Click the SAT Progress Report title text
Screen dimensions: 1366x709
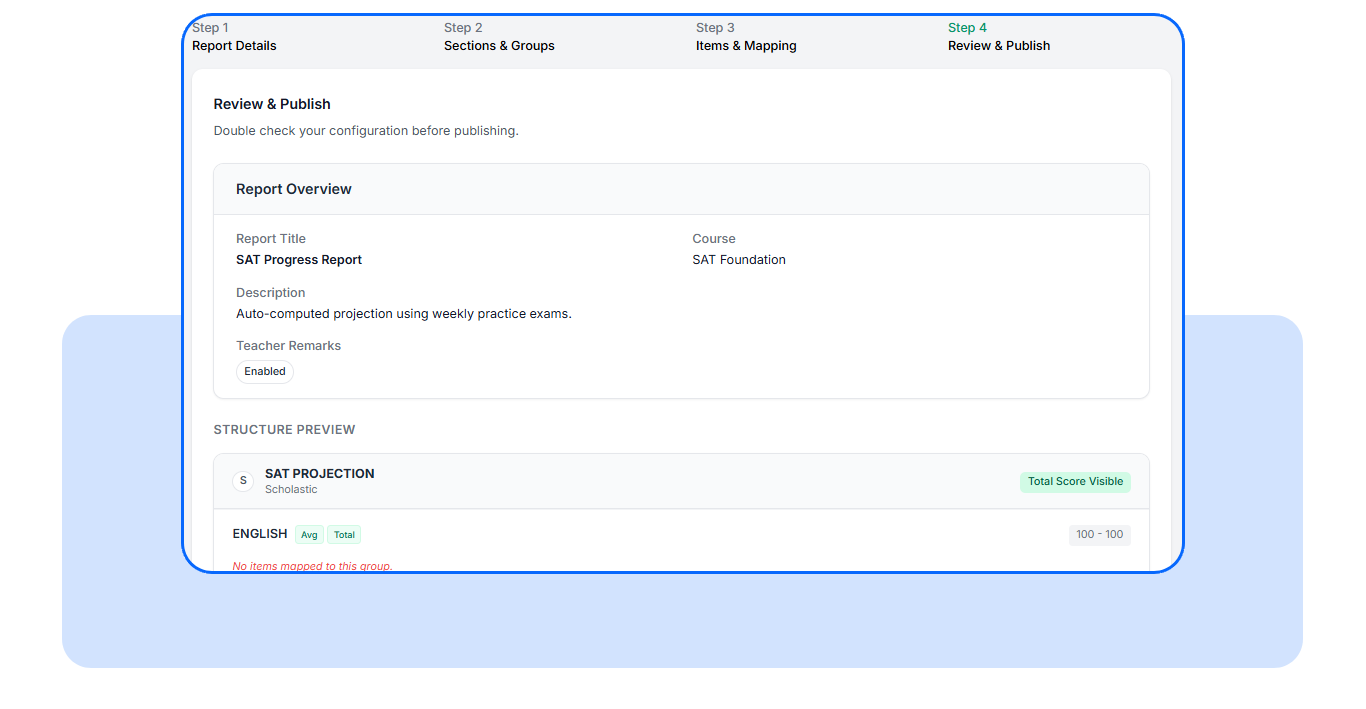tap(299, 260)
